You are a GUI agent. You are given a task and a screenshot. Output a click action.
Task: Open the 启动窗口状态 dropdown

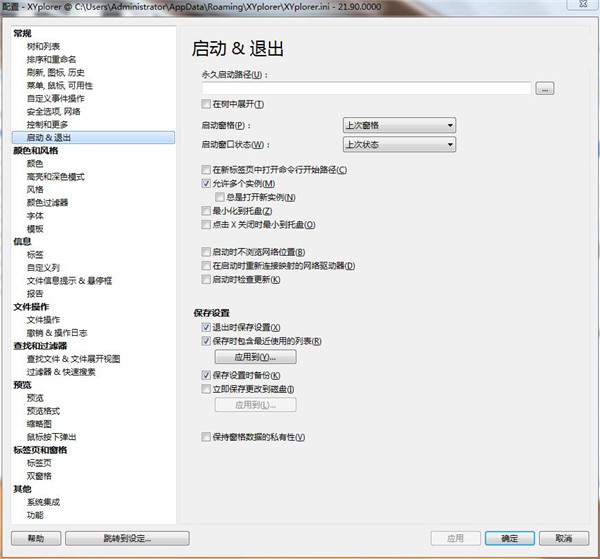point(398,145)
